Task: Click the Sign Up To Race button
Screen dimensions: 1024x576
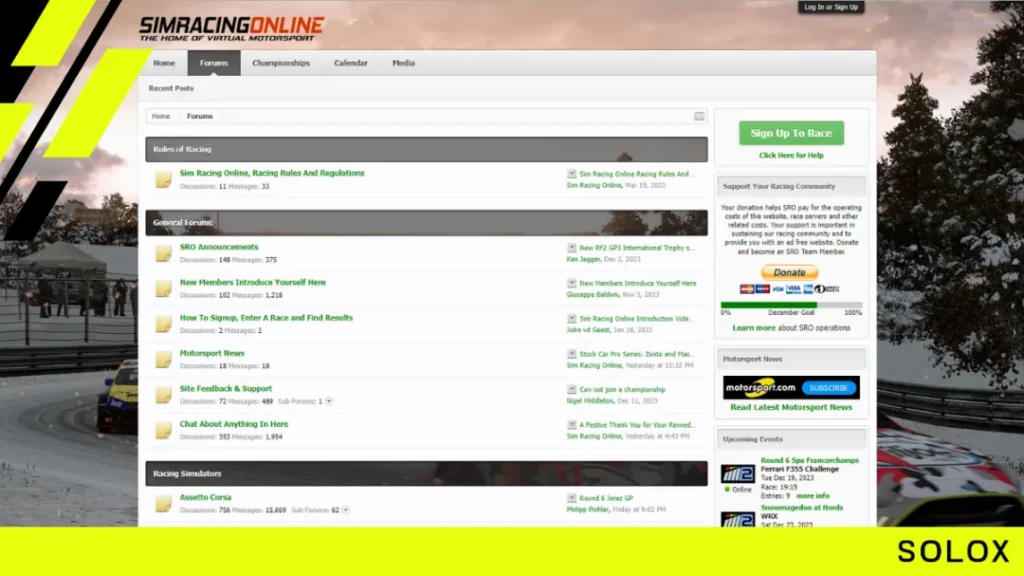Action: point(791,133)
